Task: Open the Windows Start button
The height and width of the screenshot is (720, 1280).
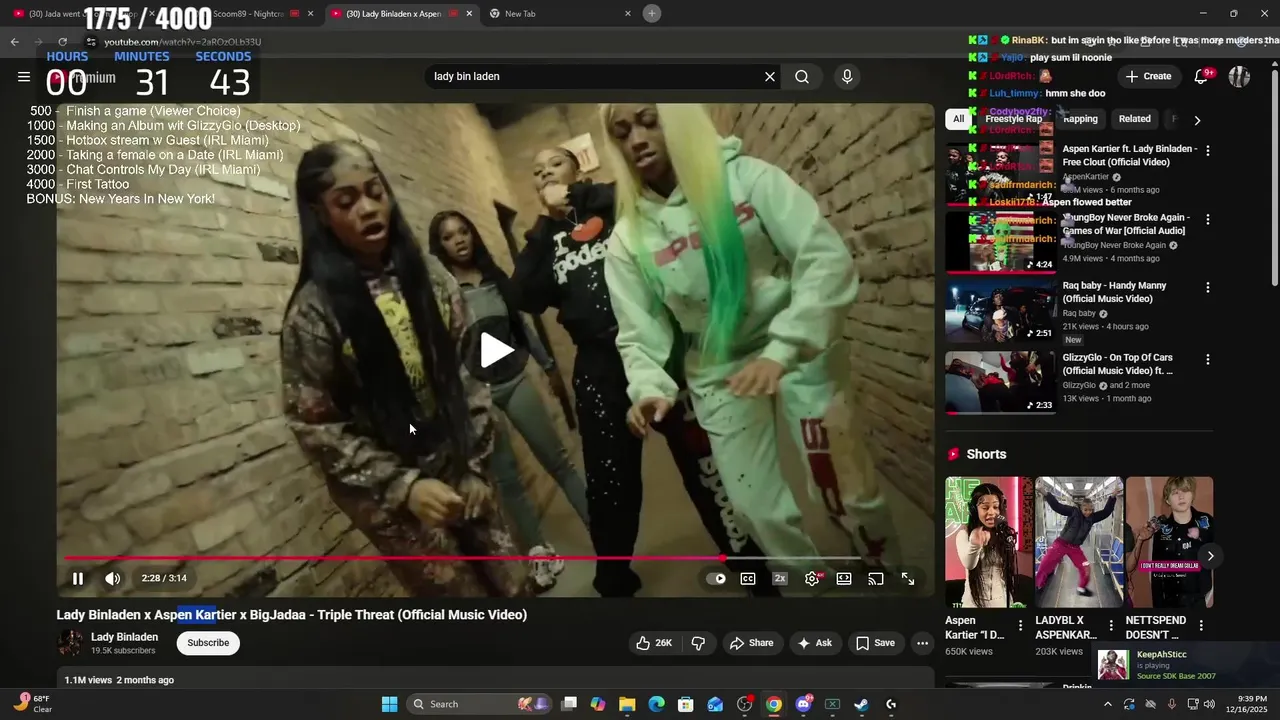Action: (389, 704)
